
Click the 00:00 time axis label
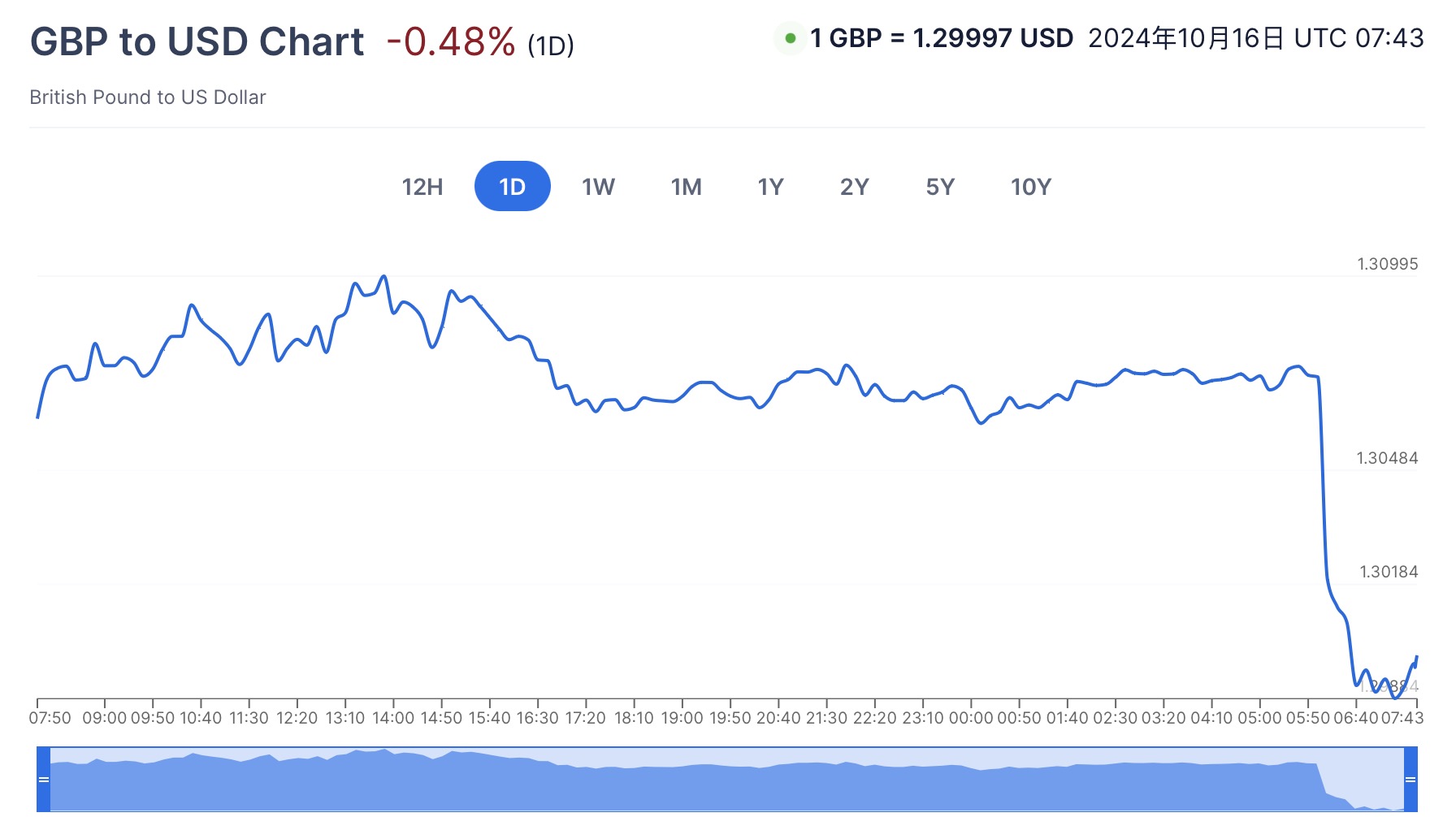click(x=971, y=718)
